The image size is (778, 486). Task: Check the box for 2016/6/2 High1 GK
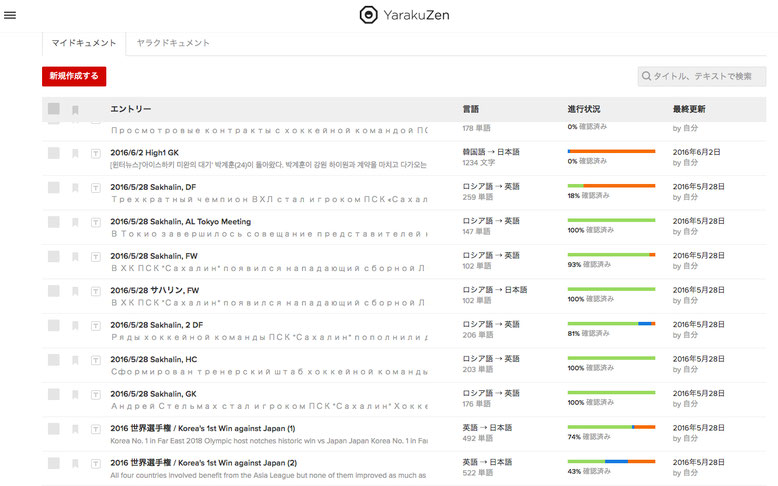[54, 153]
